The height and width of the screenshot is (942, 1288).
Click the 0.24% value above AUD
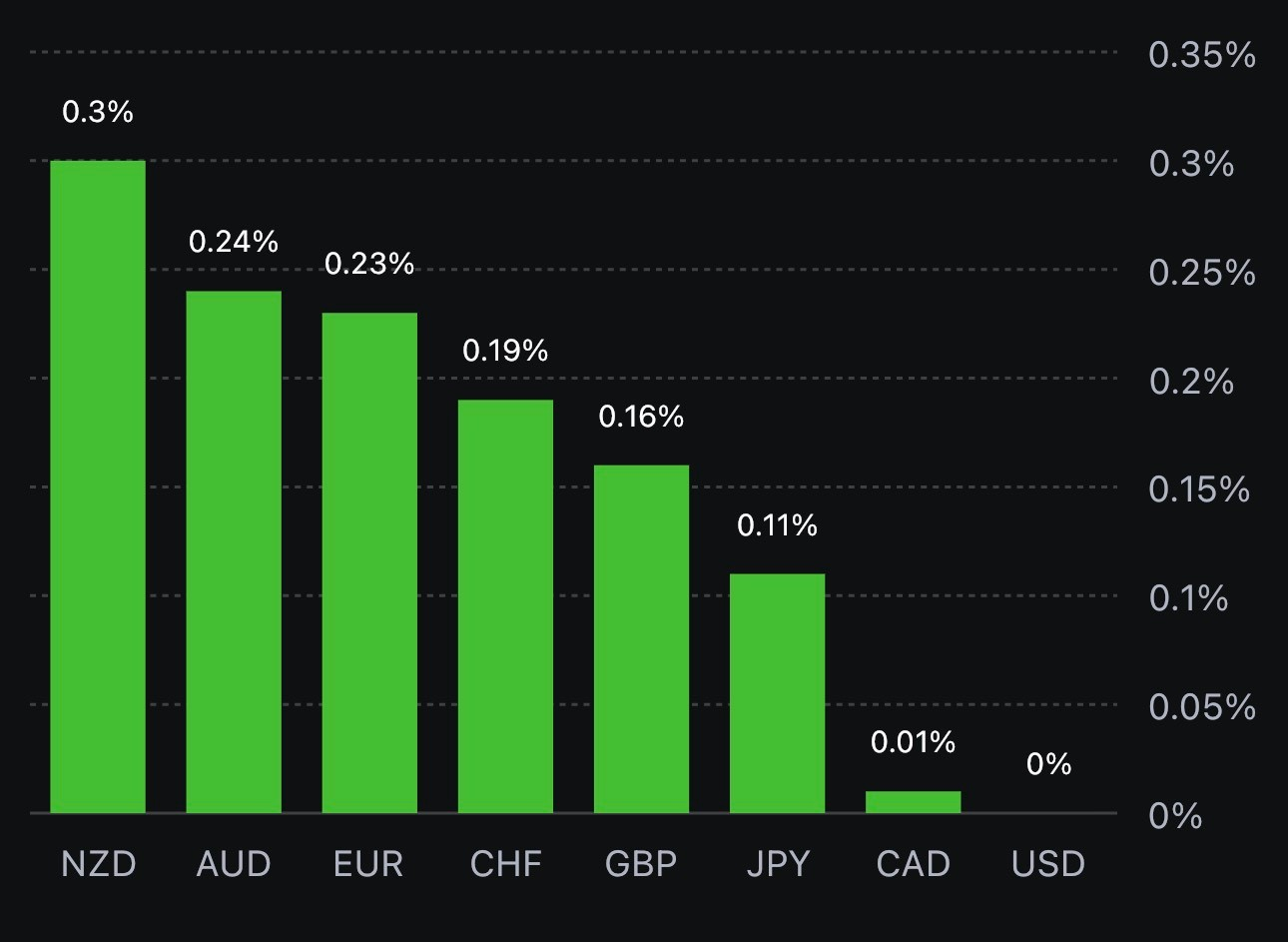point(234,242)
